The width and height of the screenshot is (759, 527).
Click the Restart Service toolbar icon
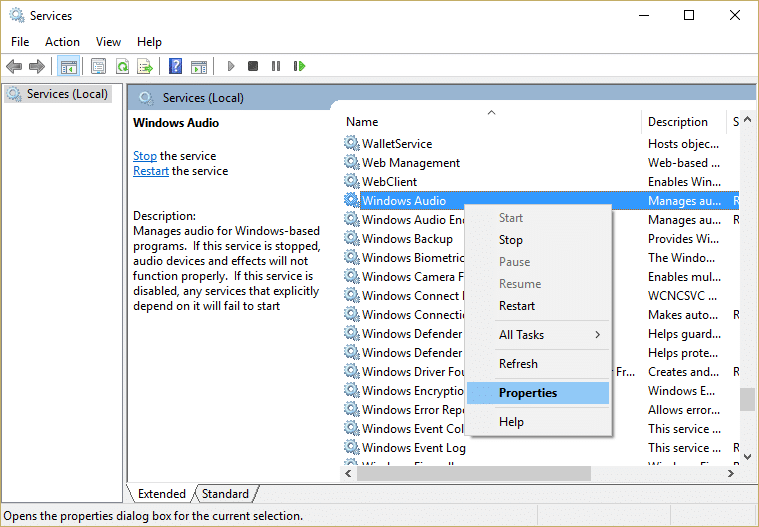[x=299, y=67]
